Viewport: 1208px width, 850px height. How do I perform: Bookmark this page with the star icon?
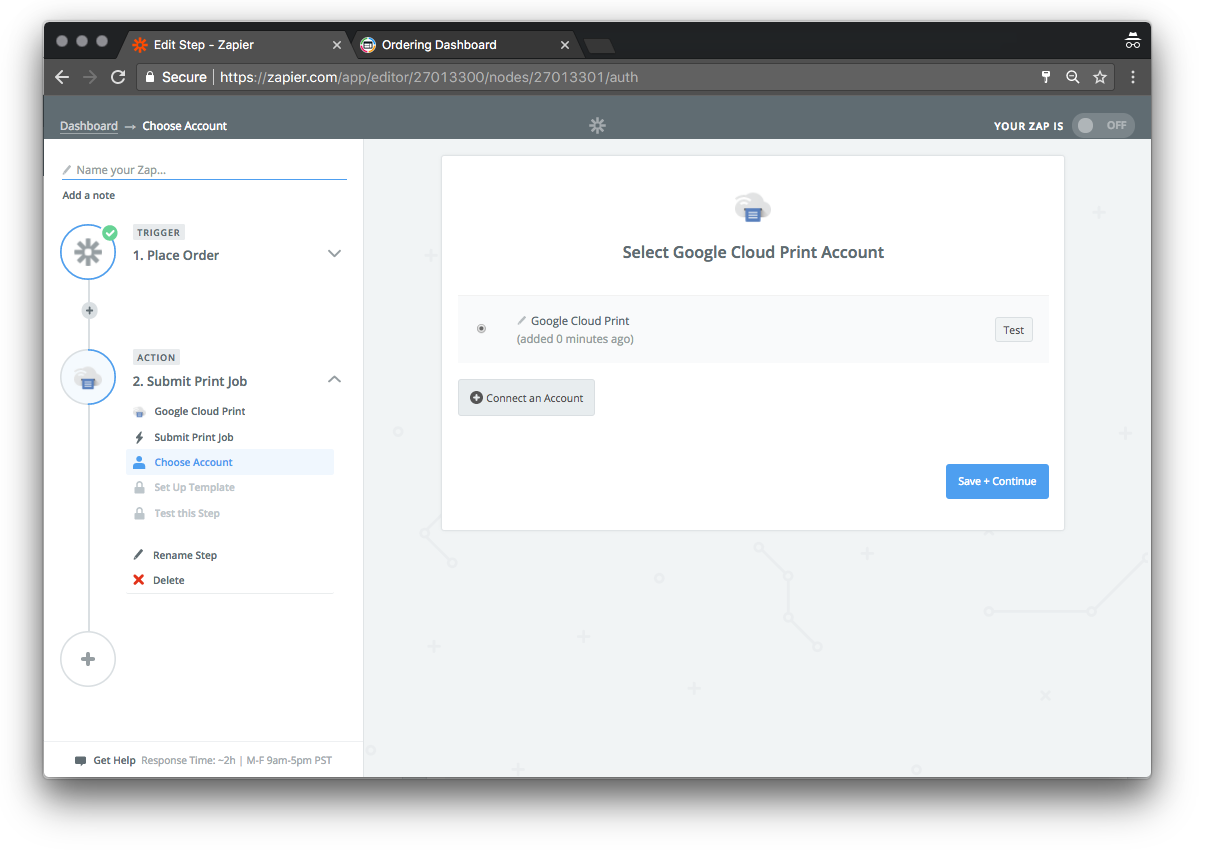coord(1100,77)
